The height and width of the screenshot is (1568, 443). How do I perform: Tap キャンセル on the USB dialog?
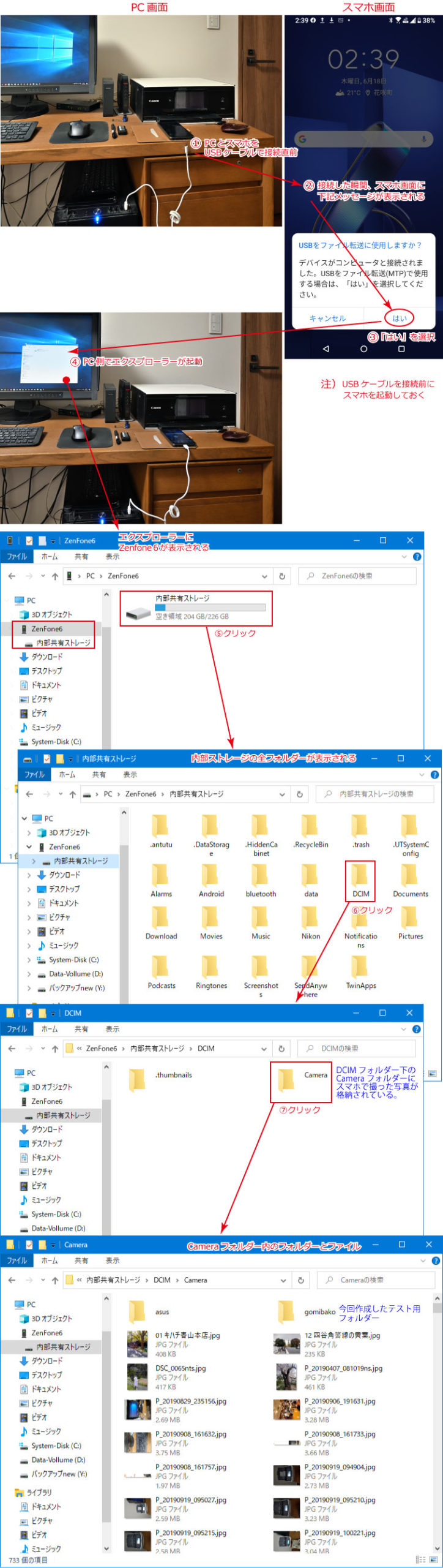coord(327,318)
